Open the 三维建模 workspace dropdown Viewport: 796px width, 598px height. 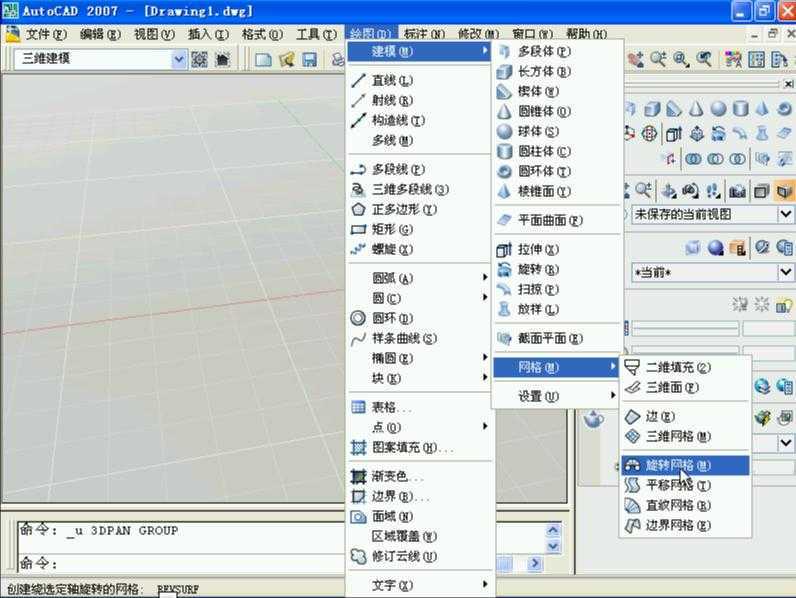(178, 59)
